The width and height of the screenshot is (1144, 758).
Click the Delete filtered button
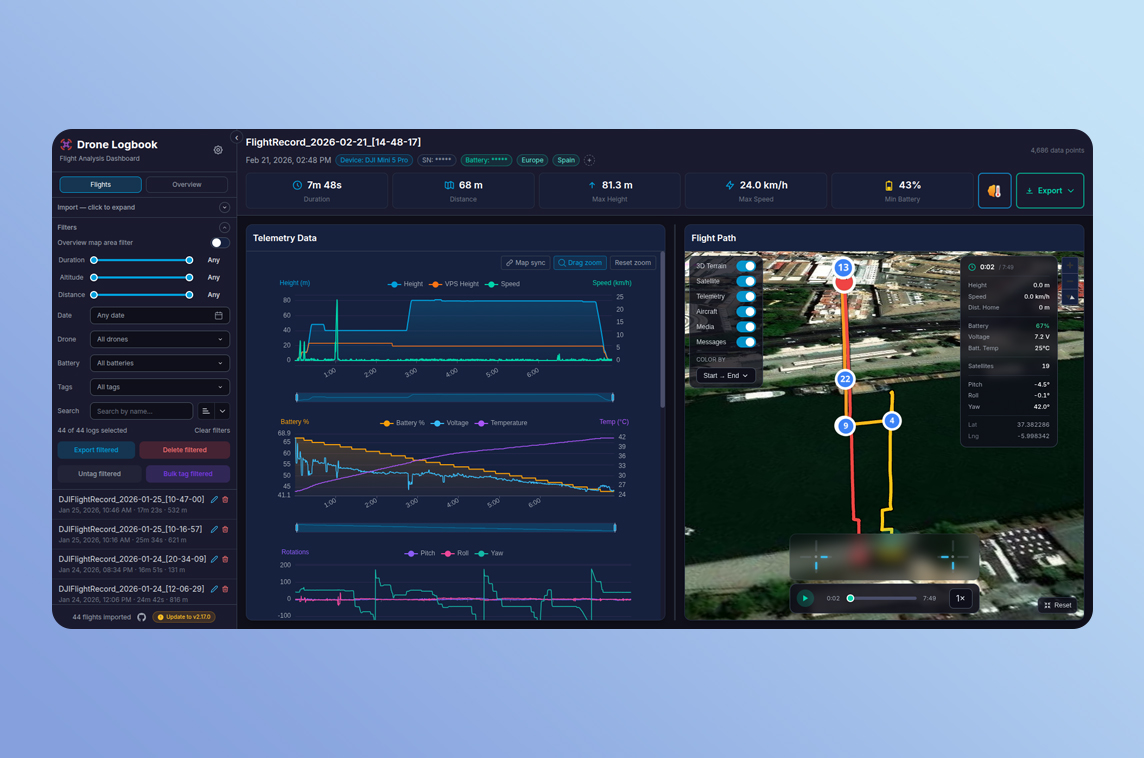pos(184,450)
